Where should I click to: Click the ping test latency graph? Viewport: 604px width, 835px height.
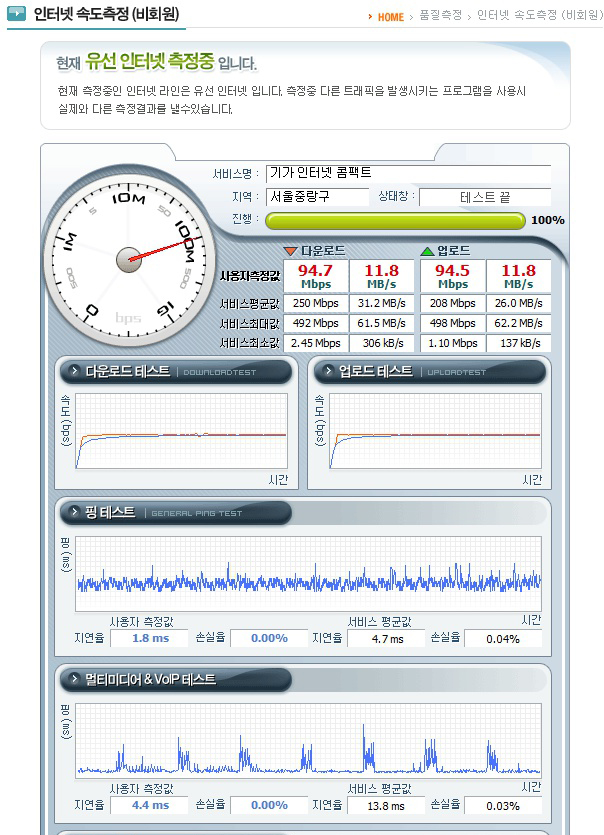(x=309, y=575)
